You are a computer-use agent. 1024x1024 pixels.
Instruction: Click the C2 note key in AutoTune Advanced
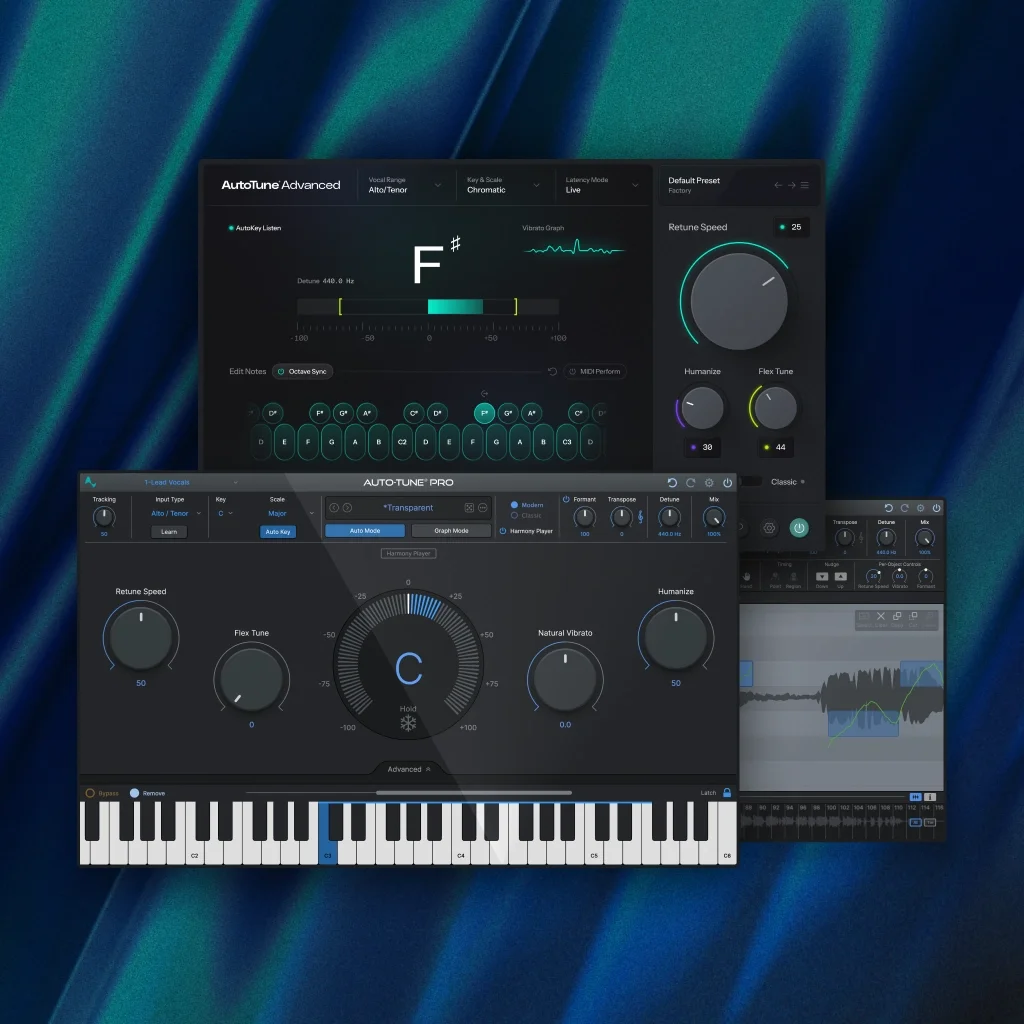(x=402, y=442)
